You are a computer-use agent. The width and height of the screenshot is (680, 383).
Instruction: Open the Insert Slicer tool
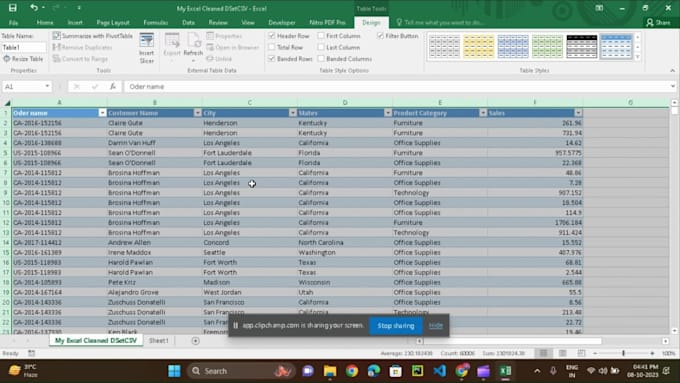click(147, 48)
